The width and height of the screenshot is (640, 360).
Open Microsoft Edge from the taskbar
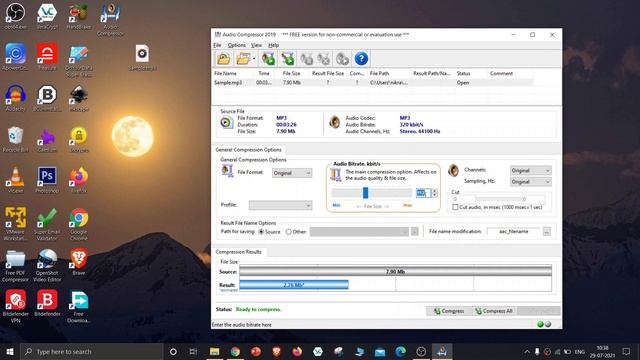400,351
